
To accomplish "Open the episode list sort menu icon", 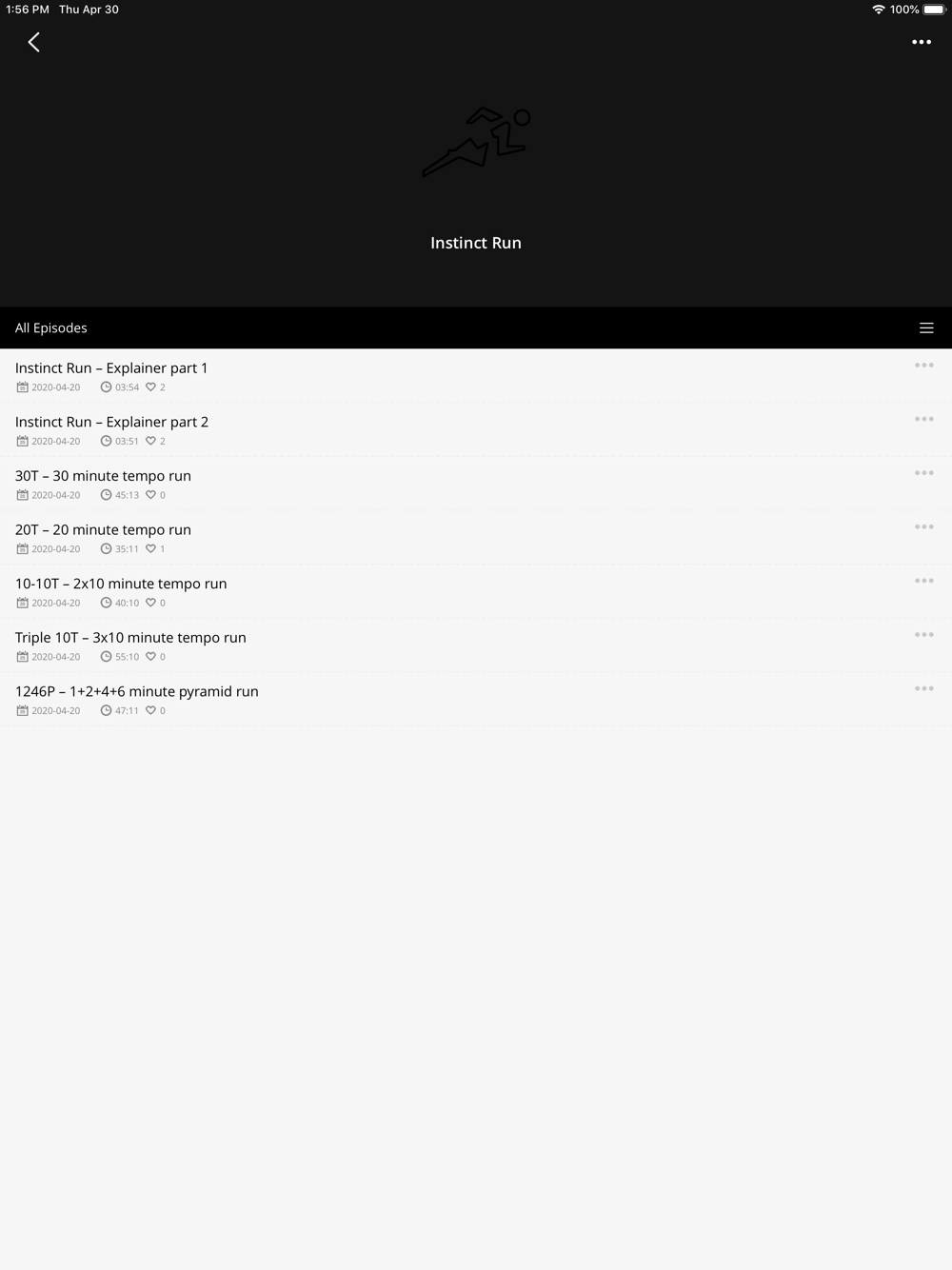I will [926, 327].
